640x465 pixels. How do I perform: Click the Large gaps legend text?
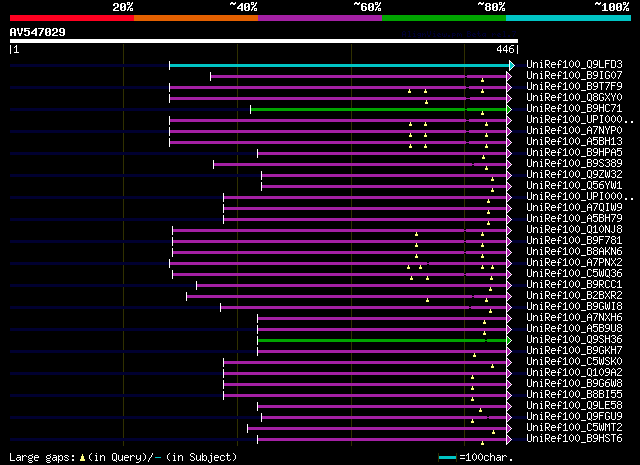click(x=122, y=458)
